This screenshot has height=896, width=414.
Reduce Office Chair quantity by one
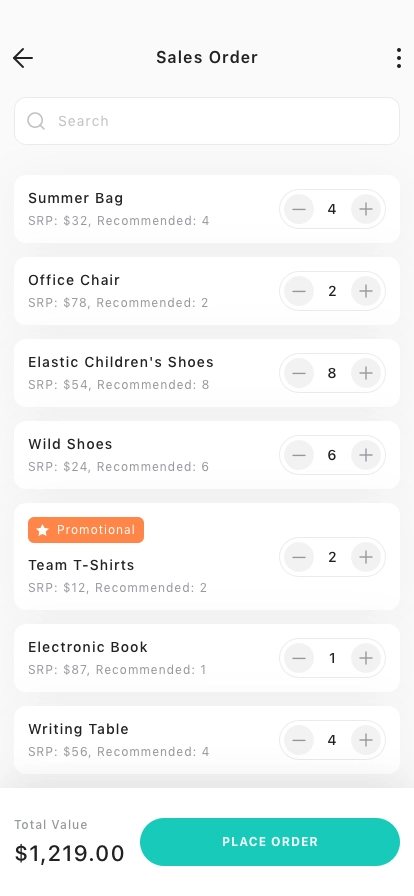298,291
